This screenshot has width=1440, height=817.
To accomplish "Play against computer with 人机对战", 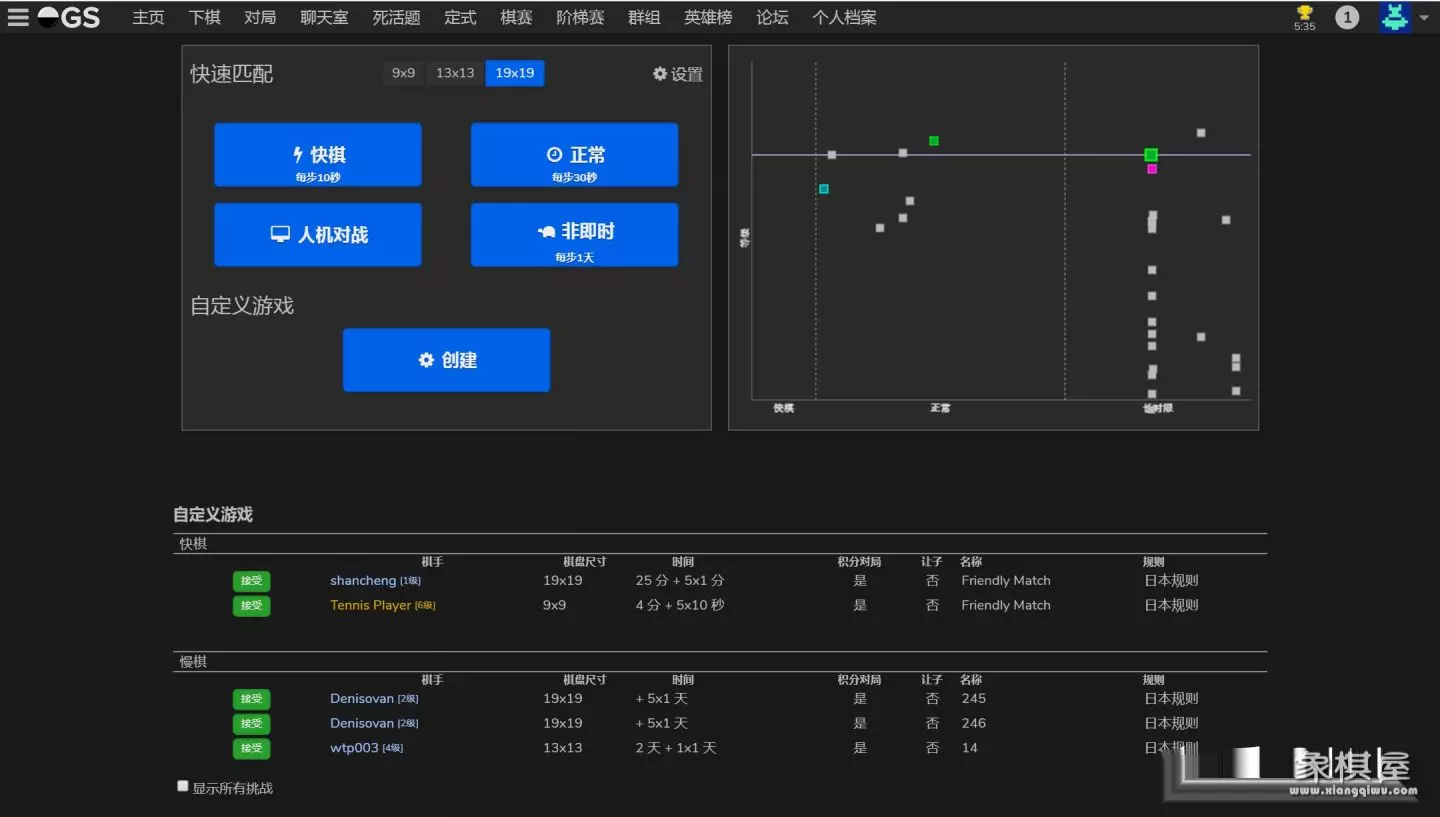I will pos(318,235).
